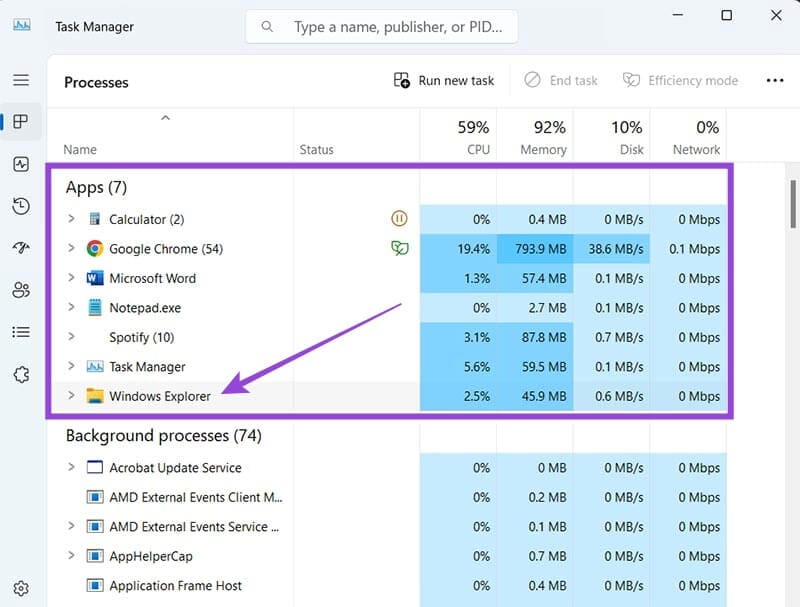This screenshot has height=607, width=800.
Task: Click the End task button
Action: pos(561,81)
